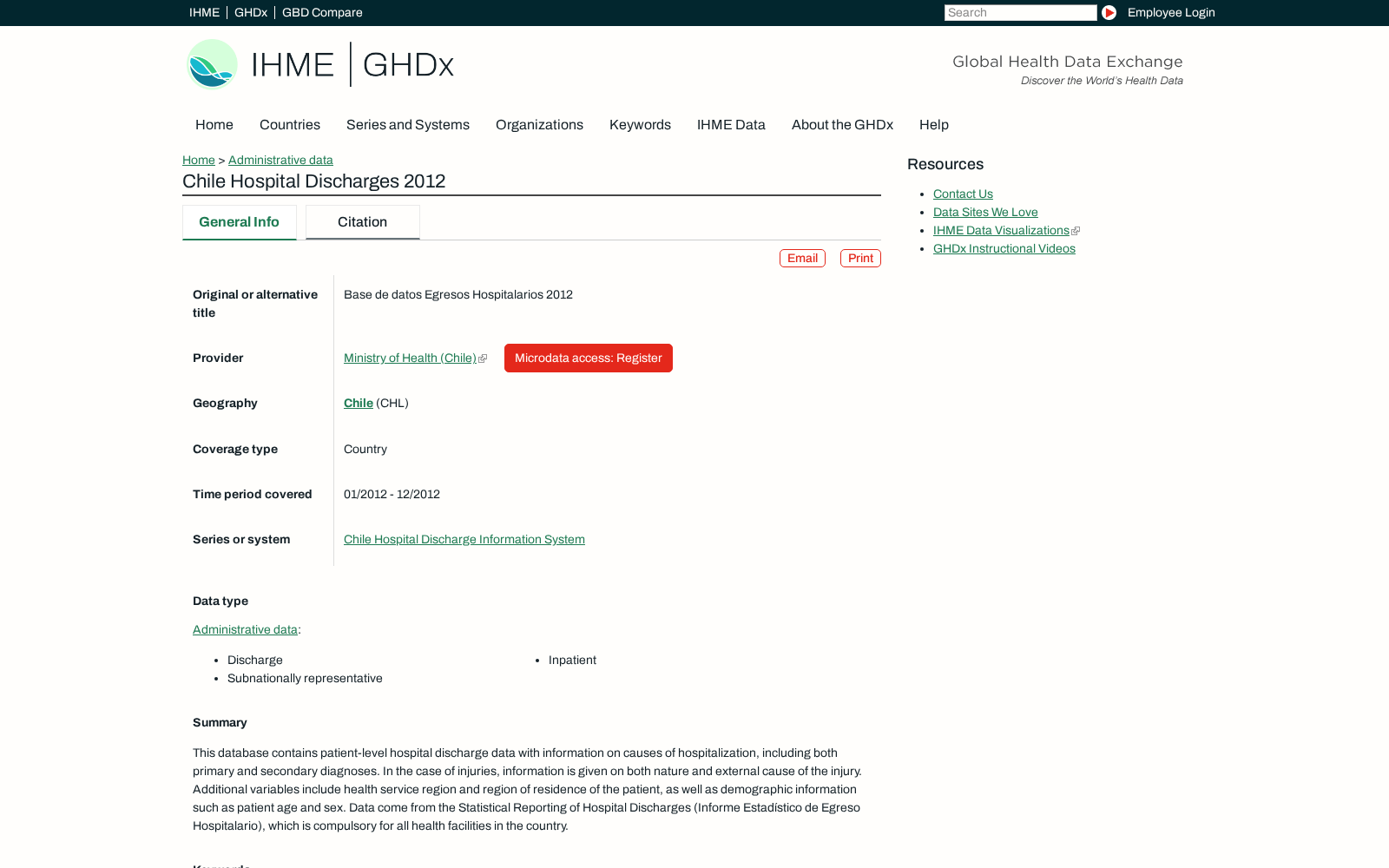Open Ministry of Health (Chile) provider link
The height and width of the screenshot is (868, 1389).
pos(410,358)
